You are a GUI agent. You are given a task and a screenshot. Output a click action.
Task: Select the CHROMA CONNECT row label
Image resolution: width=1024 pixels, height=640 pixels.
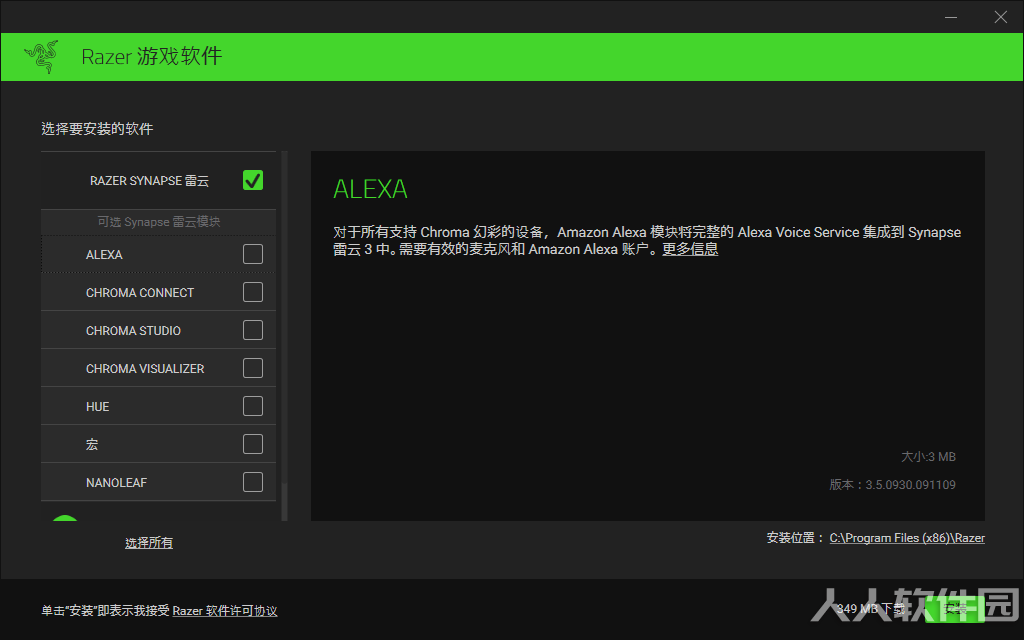[140, 293]
